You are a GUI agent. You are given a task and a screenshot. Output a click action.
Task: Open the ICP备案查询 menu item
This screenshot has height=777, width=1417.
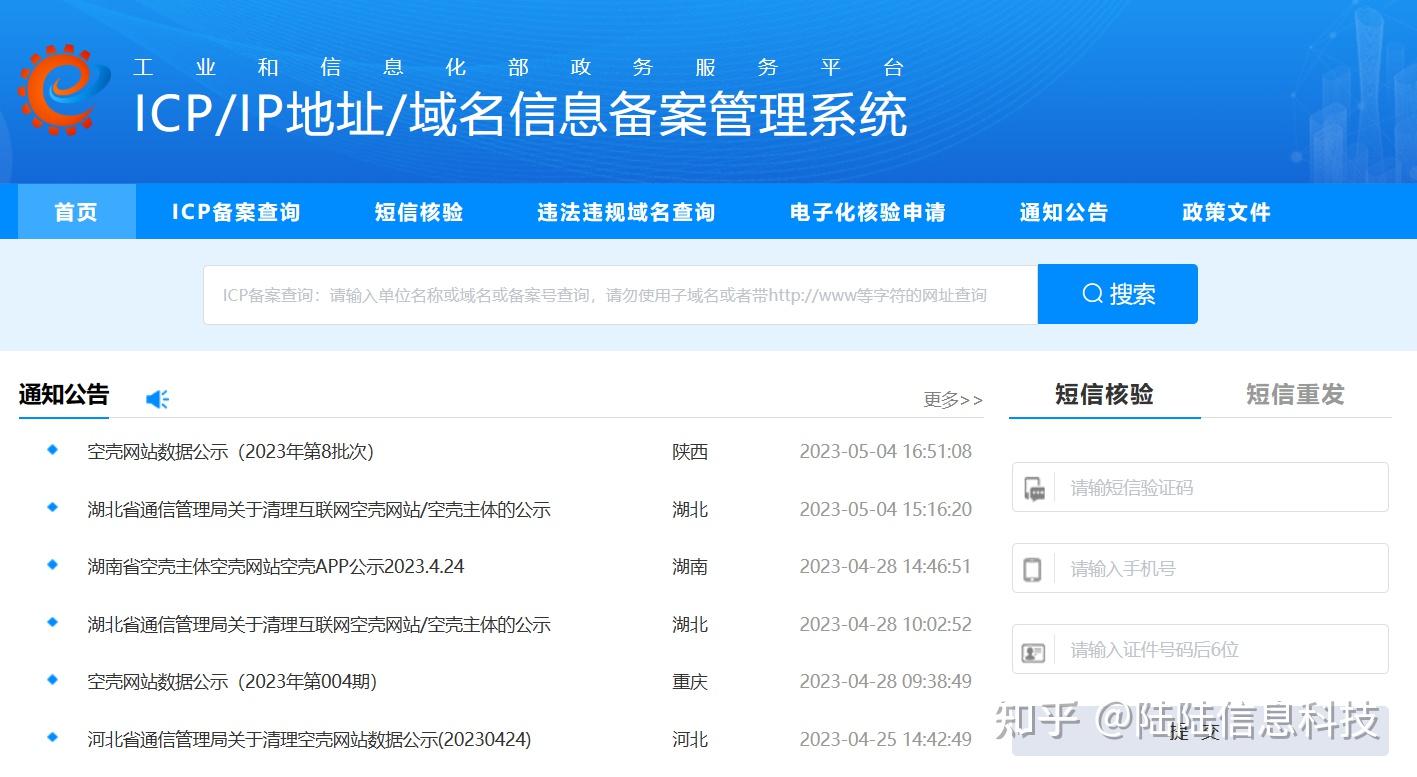click(236, 212)
